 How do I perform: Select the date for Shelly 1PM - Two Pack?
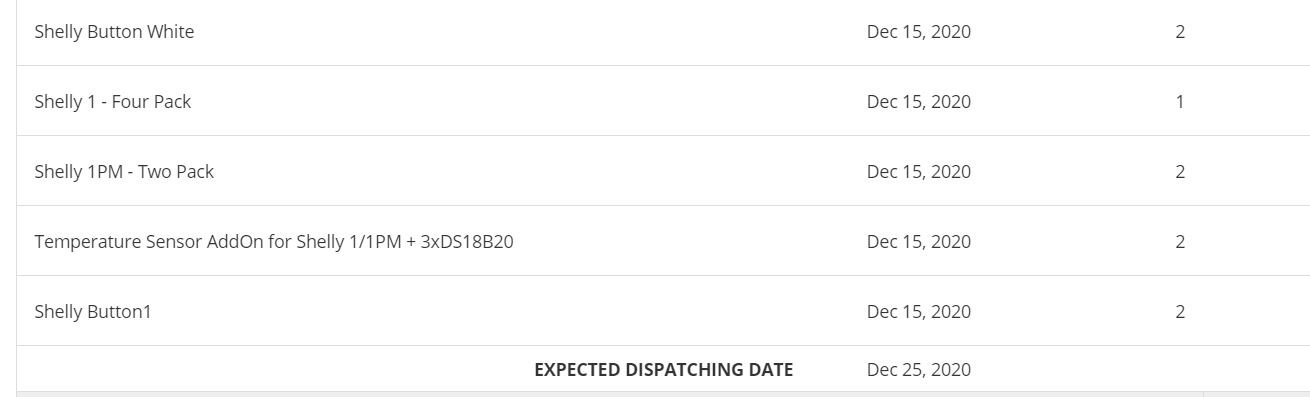click(x=919, y=172)
